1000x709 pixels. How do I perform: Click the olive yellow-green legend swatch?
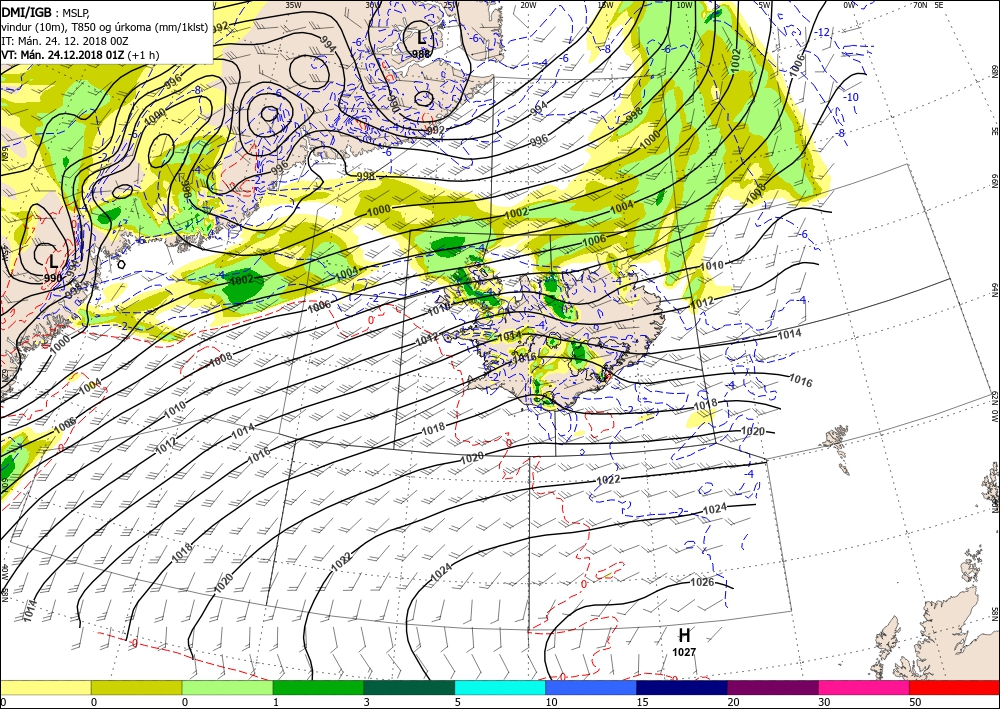pos(136,687)
